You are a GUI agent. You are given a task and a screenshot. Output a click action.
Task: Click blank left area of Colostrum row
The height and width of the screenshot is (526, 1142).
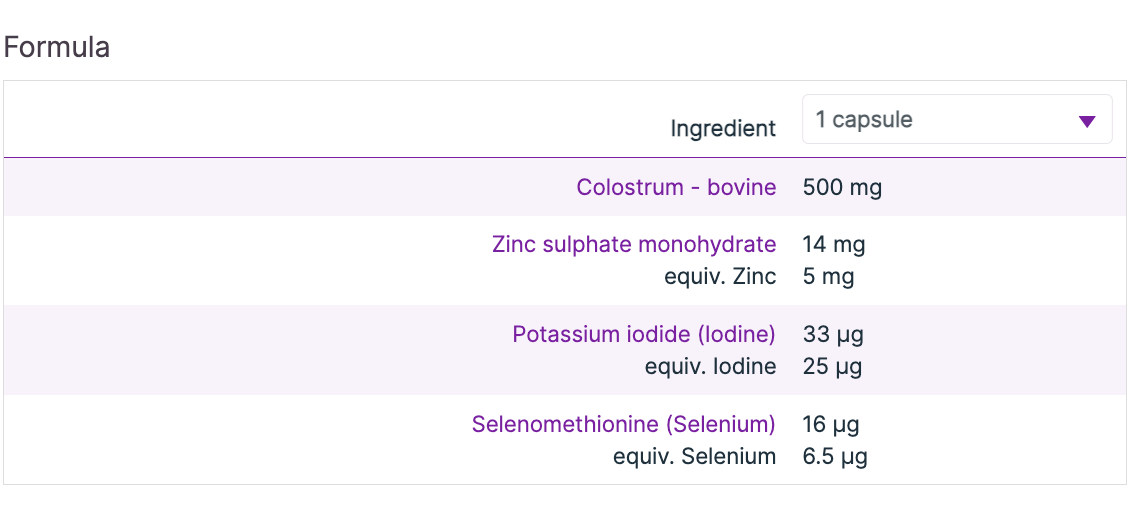[250, 188]
